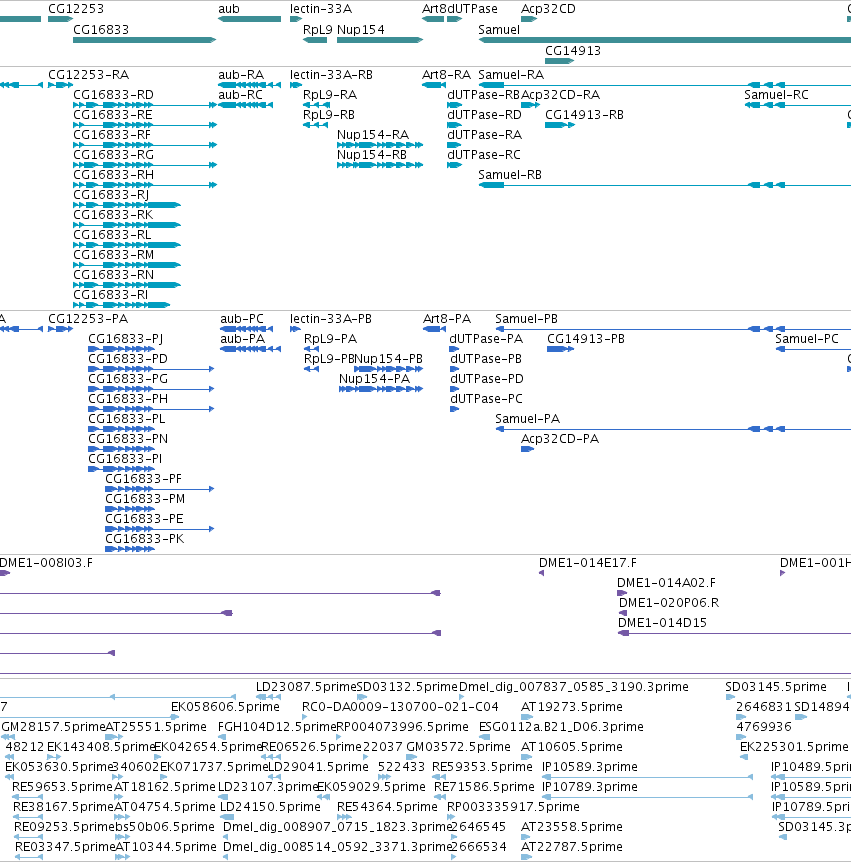Screen dimensions: 851x862
Task: Select the Nup154-RA transcript label
Action: click(373, 135)
